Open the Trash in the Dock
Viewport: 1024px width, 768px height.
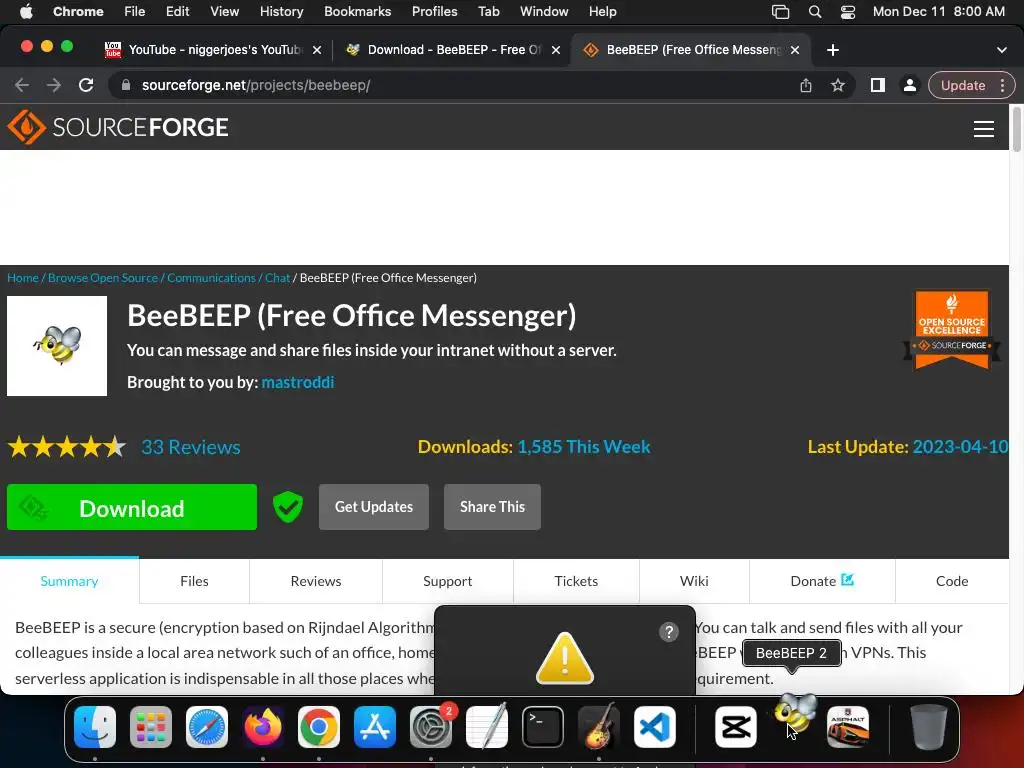point(928,726)
